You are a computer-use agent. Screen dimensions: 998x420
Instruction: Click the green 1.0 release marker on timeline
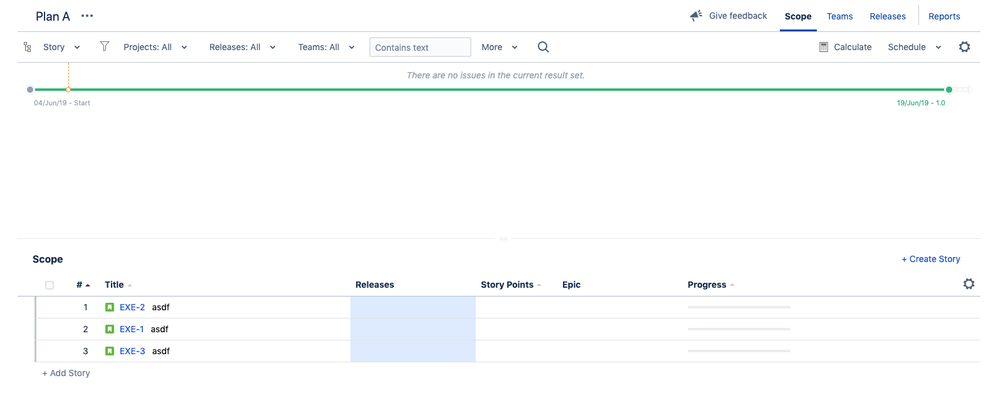[949, 90]
